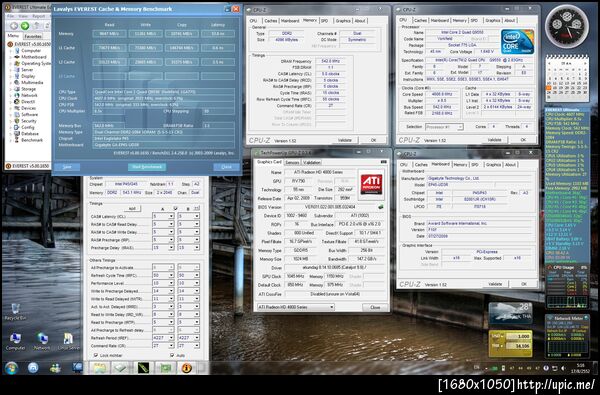Click the CPU Usage meter gadget
Screen dimensions: 600x395
(567, 286)
